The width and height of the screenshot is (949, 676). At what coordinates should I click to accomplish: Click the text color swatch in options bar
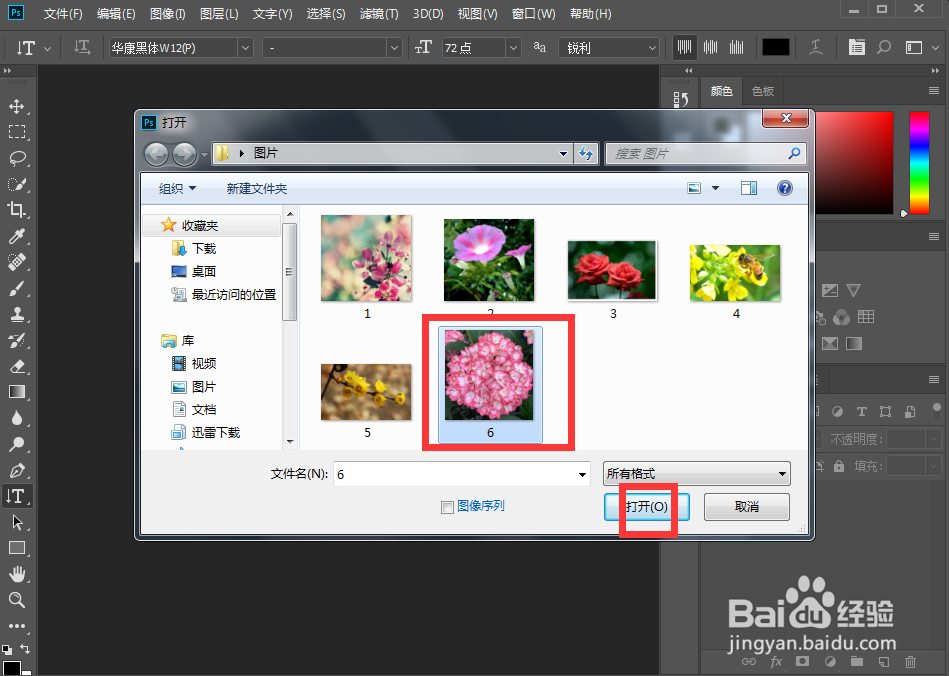(x=775, y=47)
